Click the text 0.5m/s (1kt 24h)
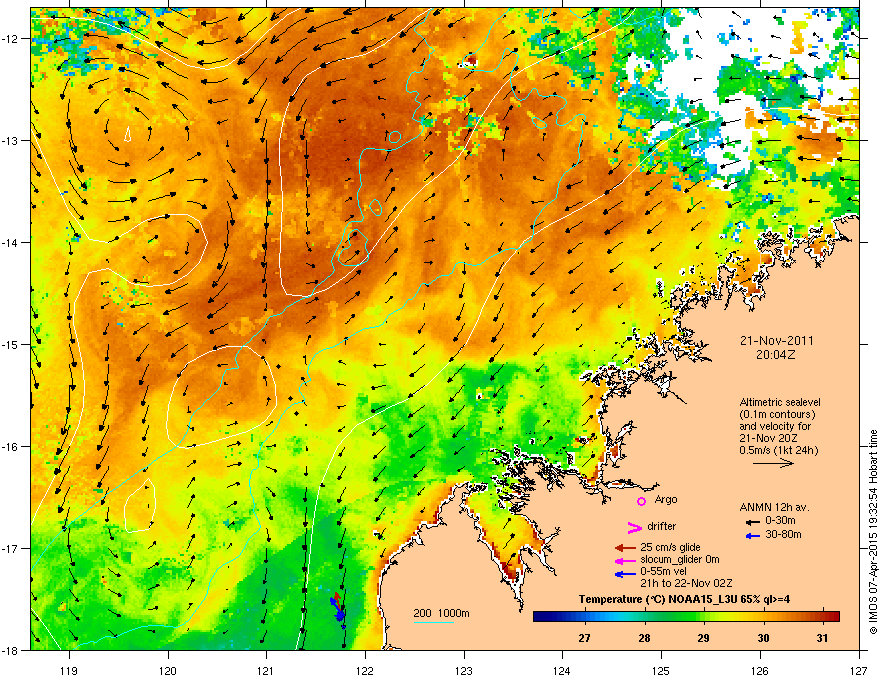Image resolution: width=880 pixels, height=680 pixels. (778, 450)
